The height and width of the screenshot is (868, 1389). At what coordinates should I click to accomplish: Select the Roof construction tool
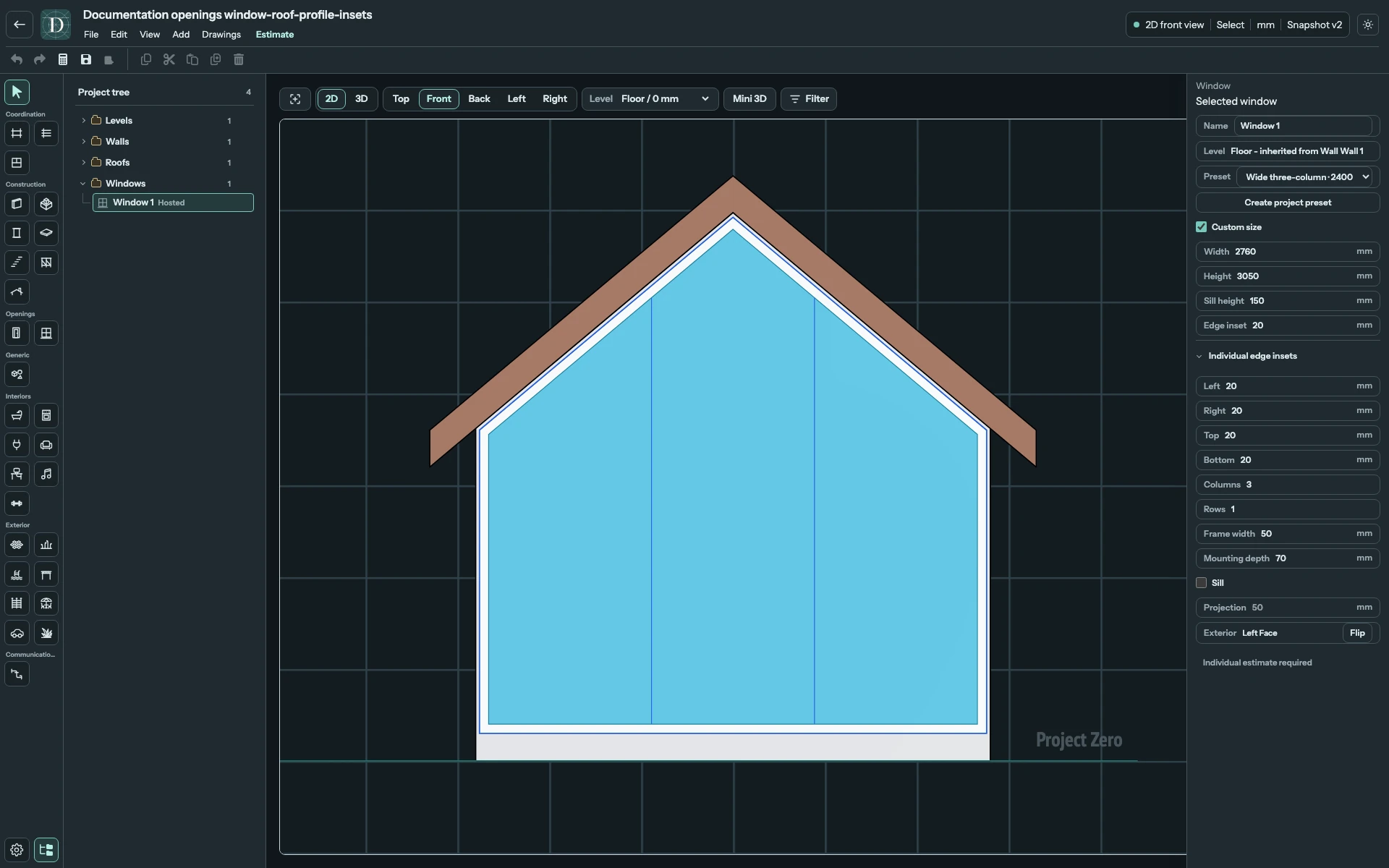click(x=17, y=292)
